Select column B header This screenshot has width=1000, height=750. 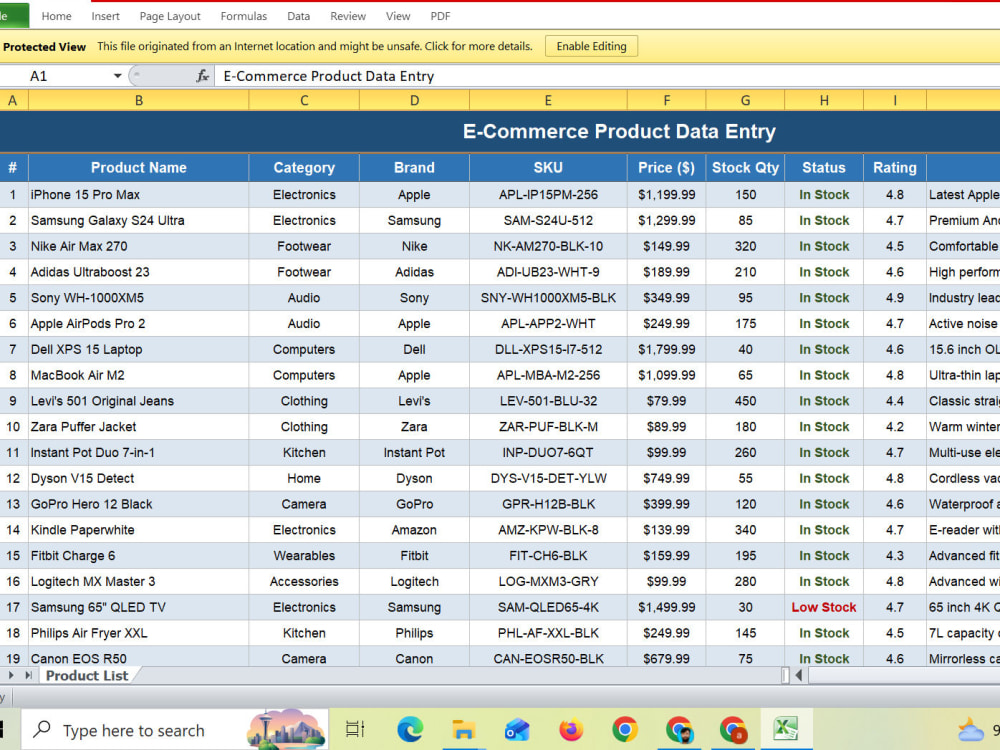138,100
